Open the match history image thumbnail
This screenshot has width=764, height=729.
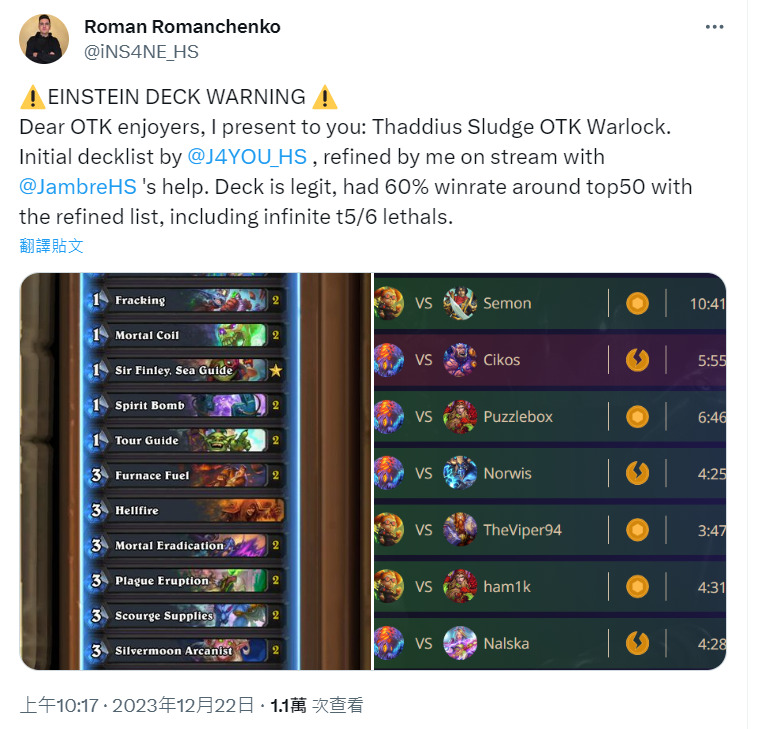pyautogui.click(x=550, y=471)
